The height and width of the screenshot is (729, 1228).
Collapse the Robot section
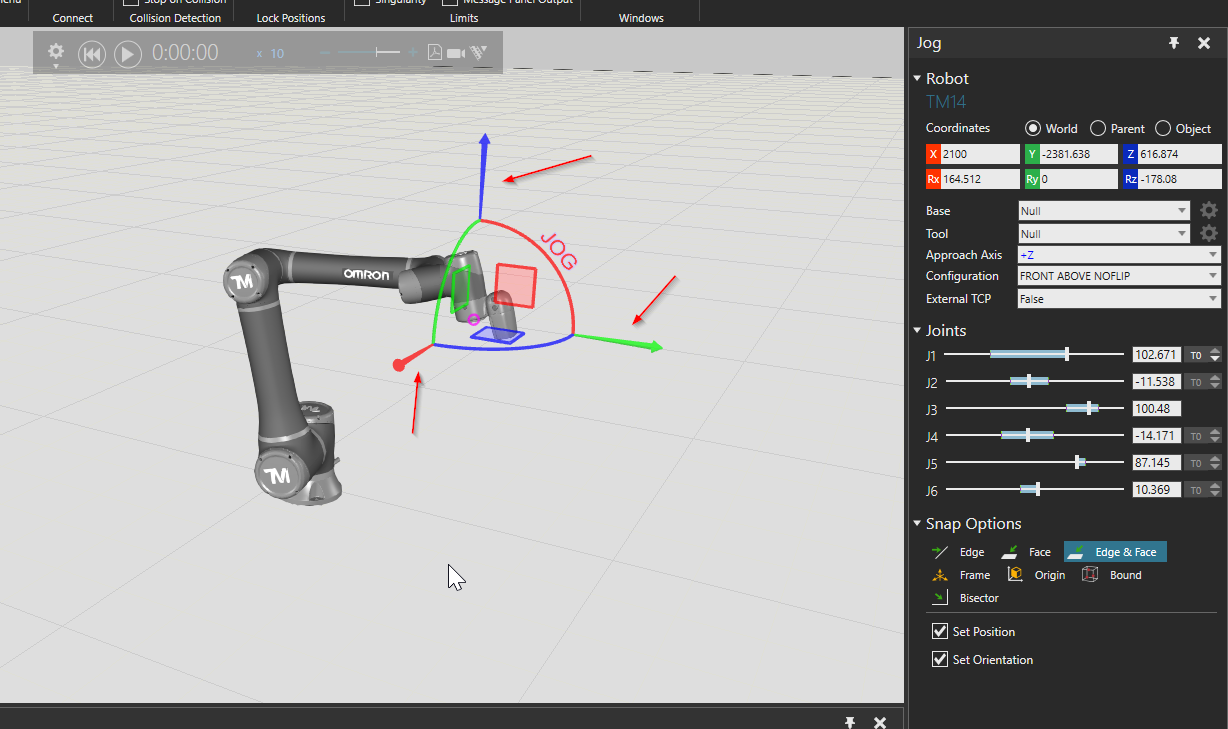click(917, 78)
